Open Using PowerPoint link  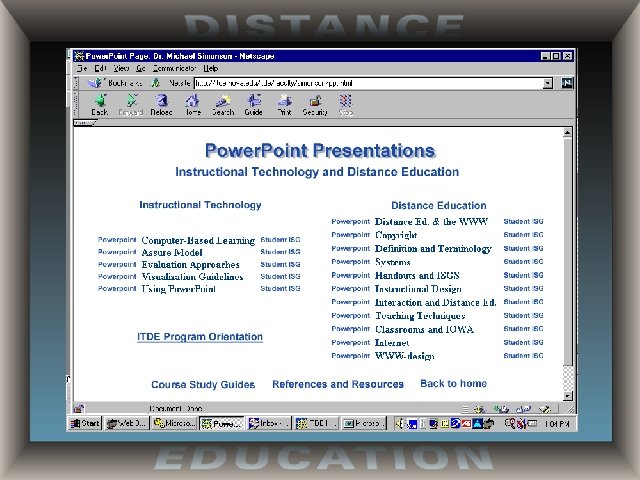click(x=178, y=289)
